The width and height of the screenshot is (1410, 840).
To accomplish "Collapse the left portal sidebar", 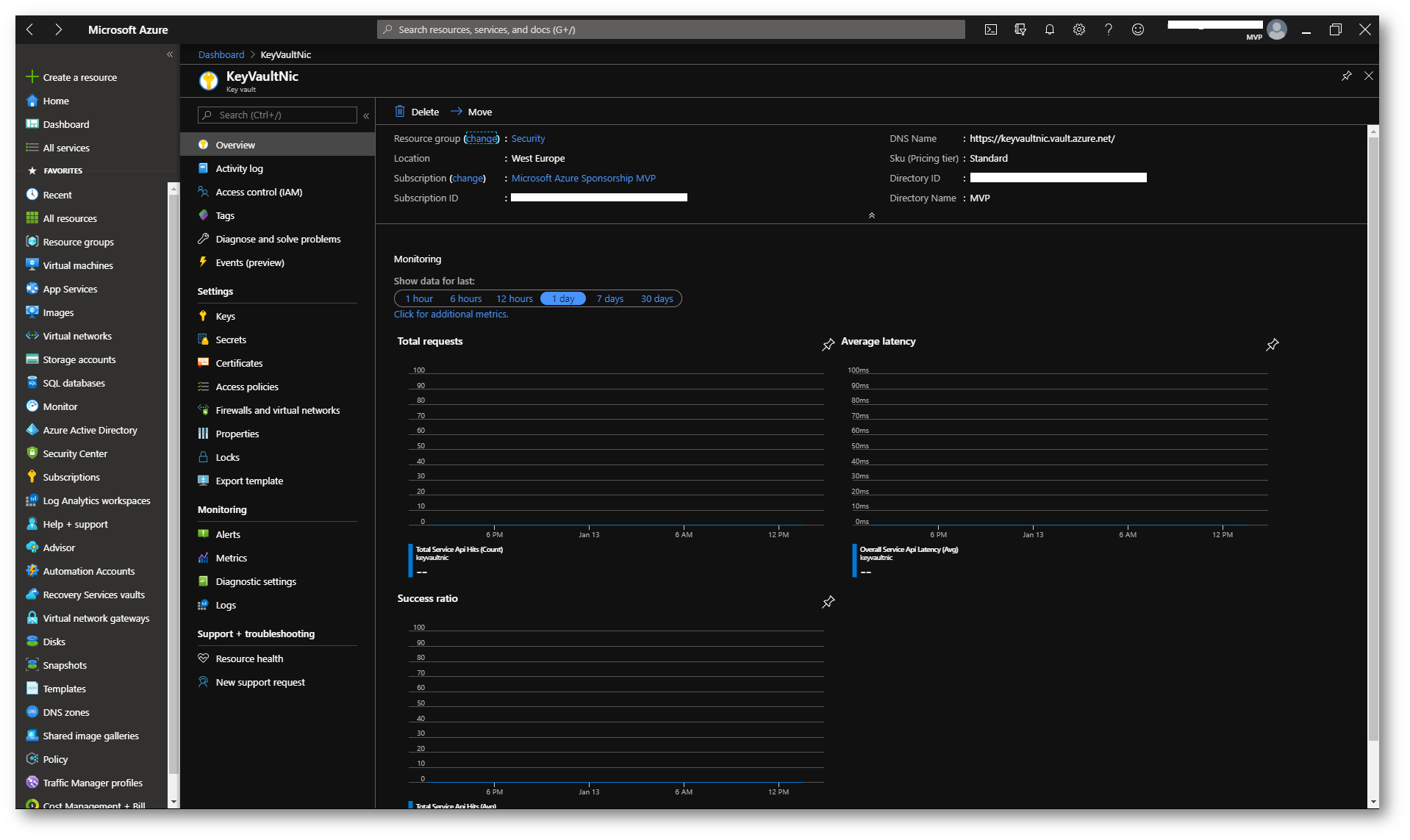I will pos(170,54).
